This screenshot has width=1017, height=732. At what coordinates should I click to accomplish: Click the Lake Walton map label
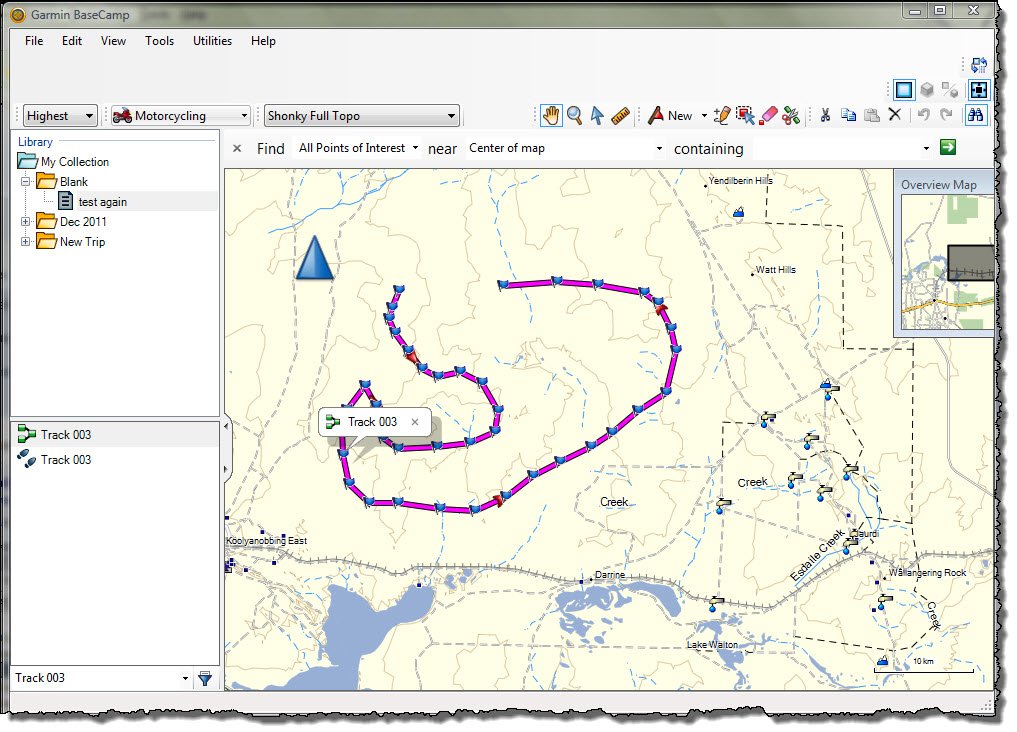click(x=712, y=644)
